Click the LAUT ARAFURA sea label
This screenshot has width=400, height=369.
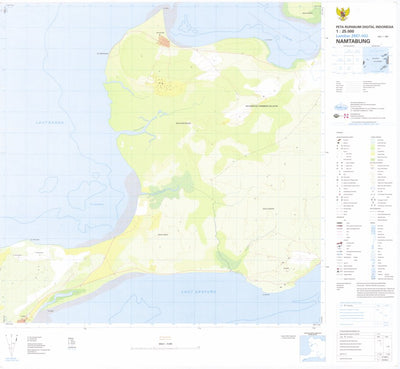[x=199, y=292]
